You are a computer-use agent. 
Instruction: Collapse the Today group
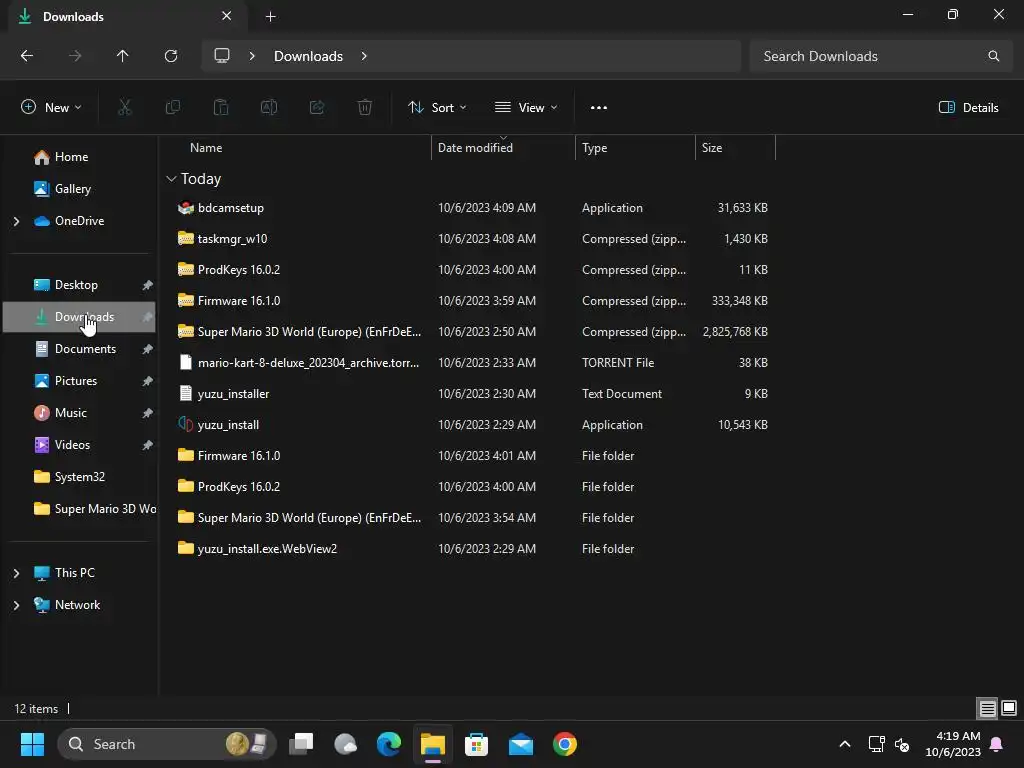point(171,179)
